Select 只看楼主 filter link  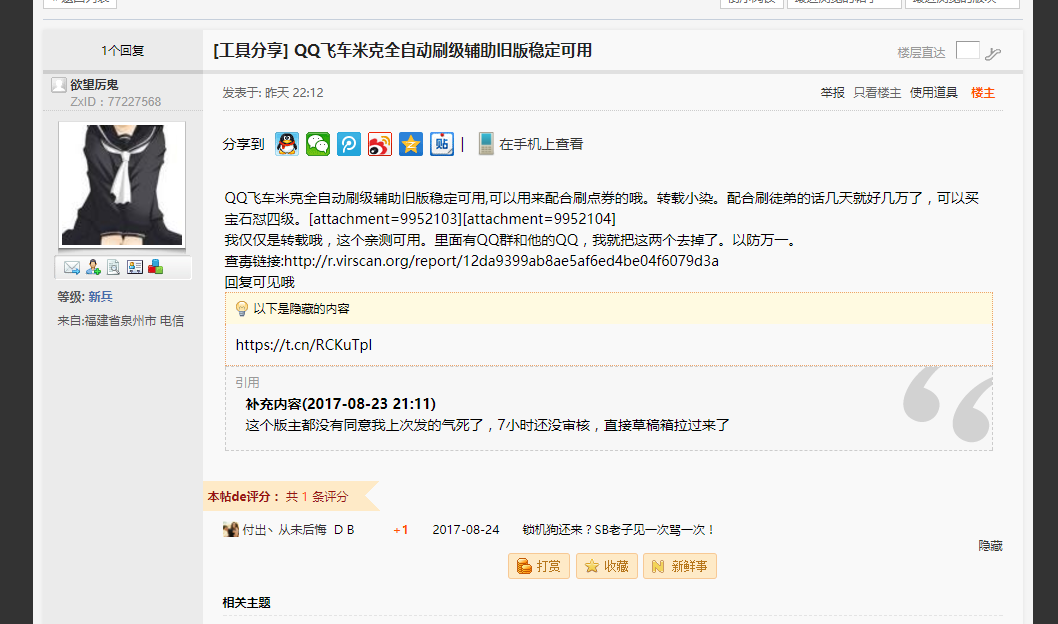[x=877, y=93]
